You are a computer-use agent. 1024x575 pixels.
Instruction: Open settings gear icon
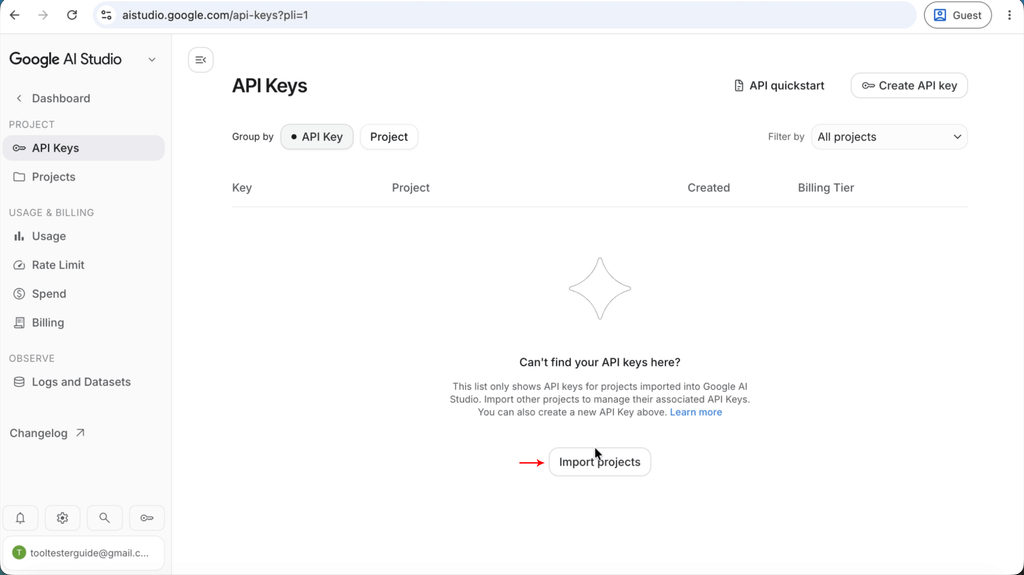coord(62,518)
